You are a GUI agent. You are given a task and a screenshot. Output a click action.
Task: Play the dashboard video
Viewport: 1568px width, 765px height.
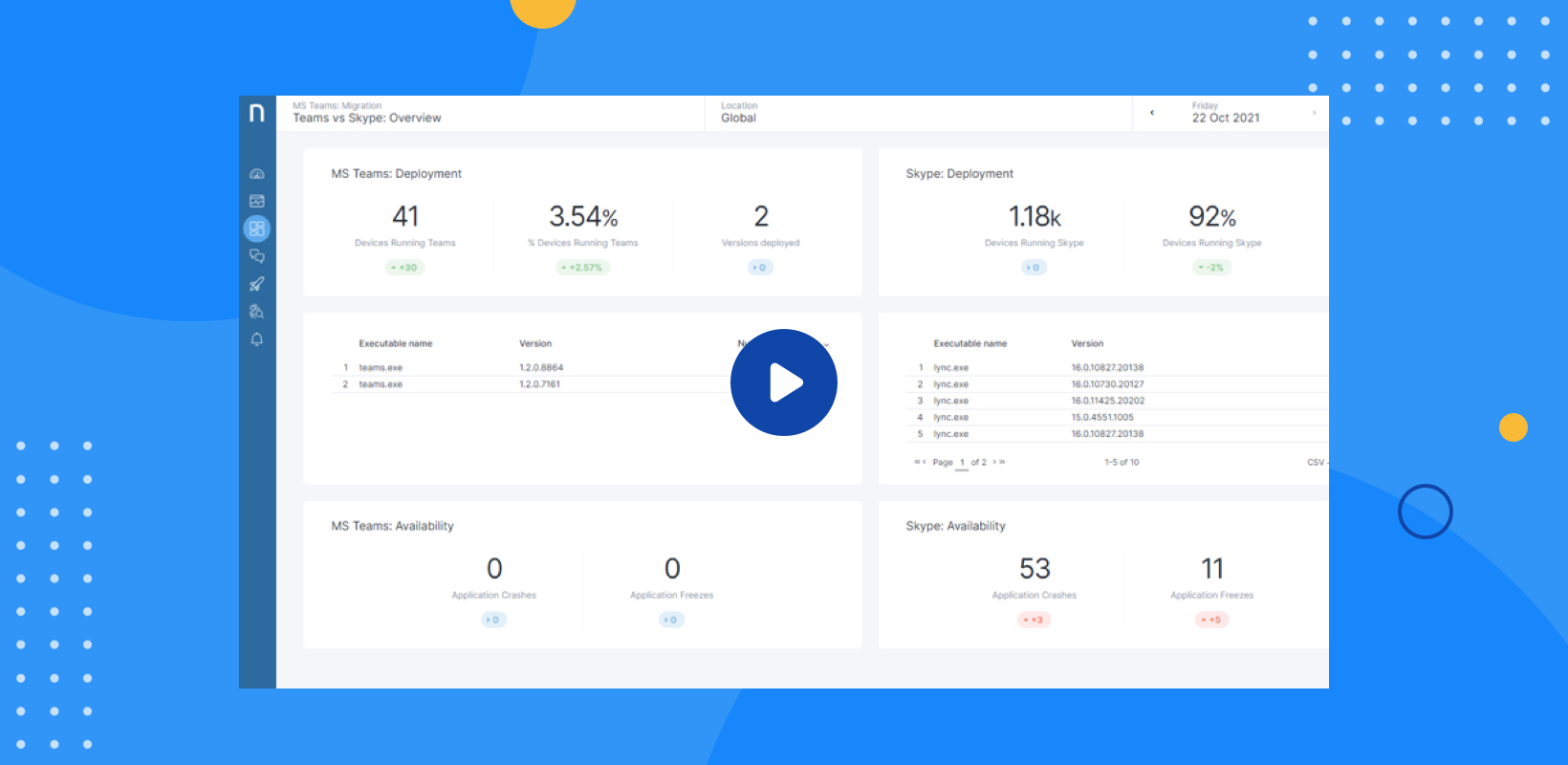pos(784,382)
